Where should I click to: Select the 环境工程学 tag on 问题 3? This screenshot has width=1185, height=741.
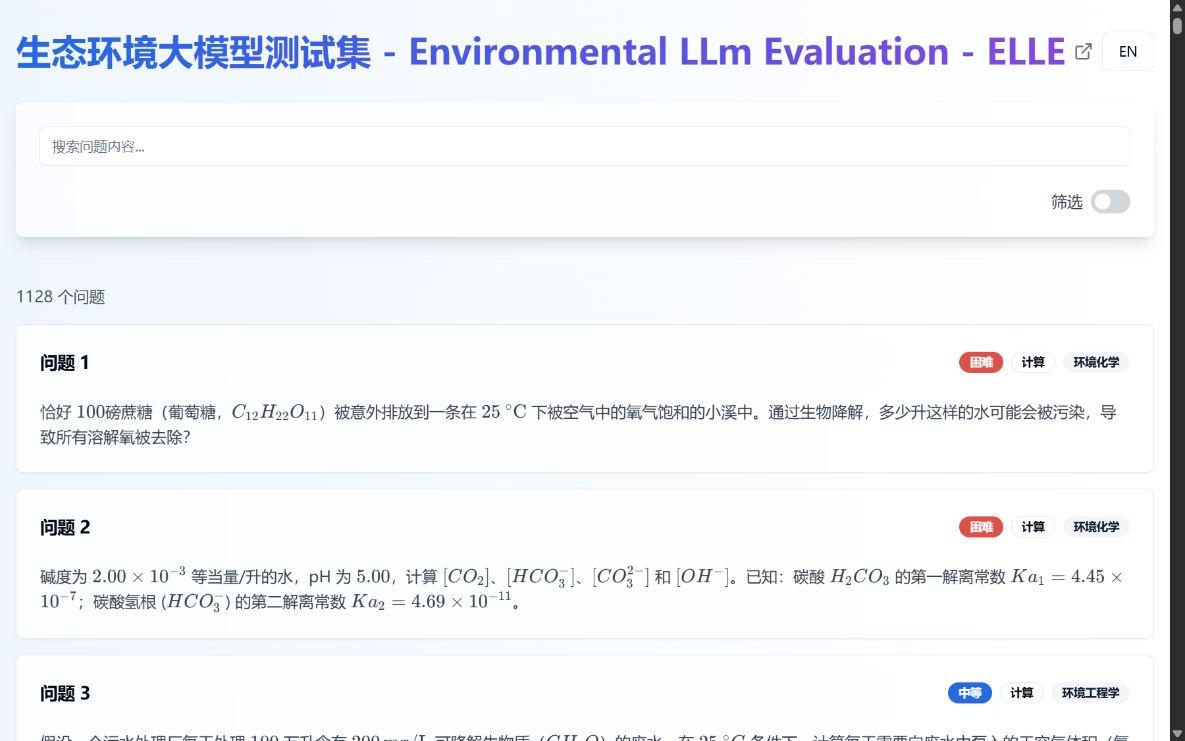(1091, 693)
